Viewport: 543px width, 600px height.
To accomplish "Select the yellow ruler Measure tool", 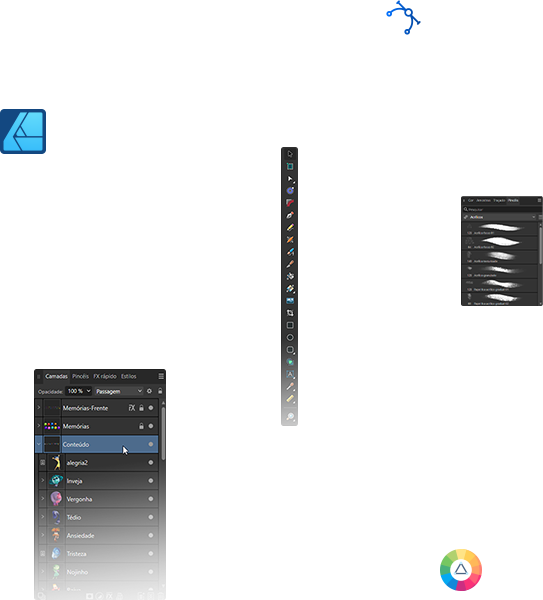I will [x=290, y=399].
